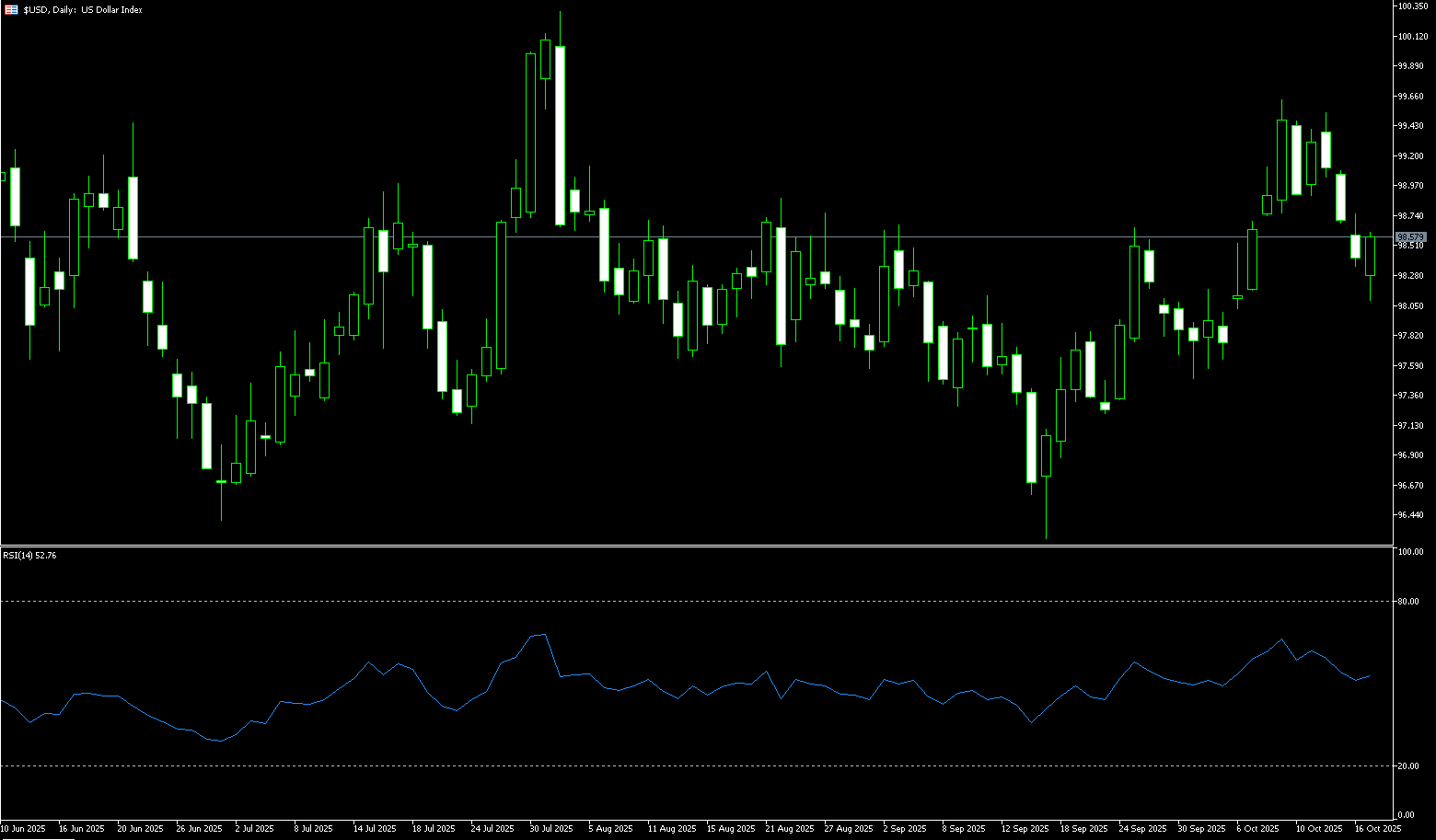Screen dimensions: 1436x840
Task: Click the '$USD, Daily: US Dollar Index' title
Action: coord(83,10)
